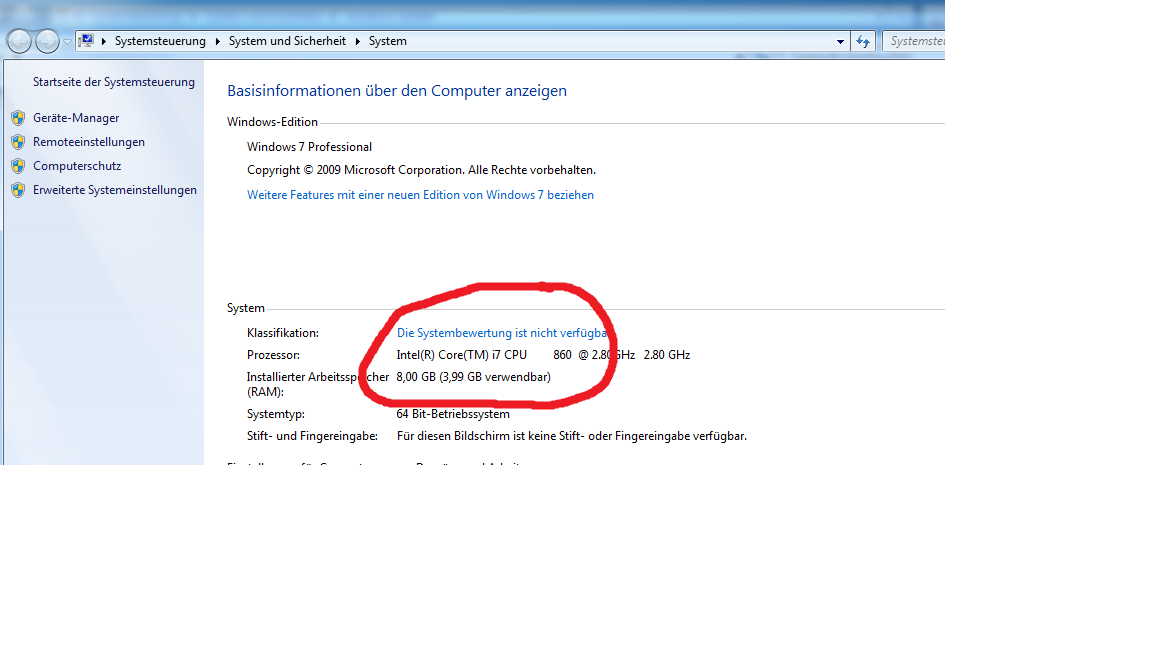The width and height of the screenshot is (1152, 648).
Task: Click the 'Stift- und Fingereingabe:' label
Action: (312, 436)
